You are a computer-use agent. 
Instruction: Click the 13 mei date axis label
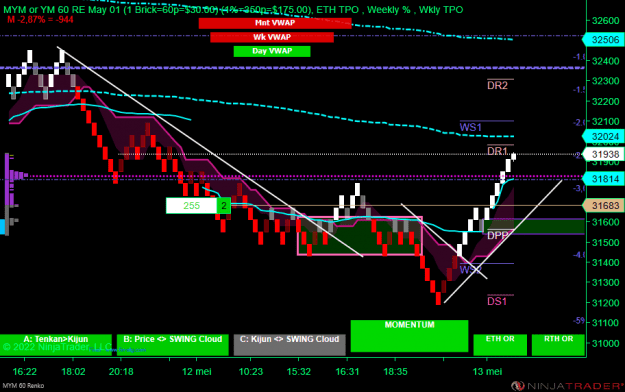point(487,372)
